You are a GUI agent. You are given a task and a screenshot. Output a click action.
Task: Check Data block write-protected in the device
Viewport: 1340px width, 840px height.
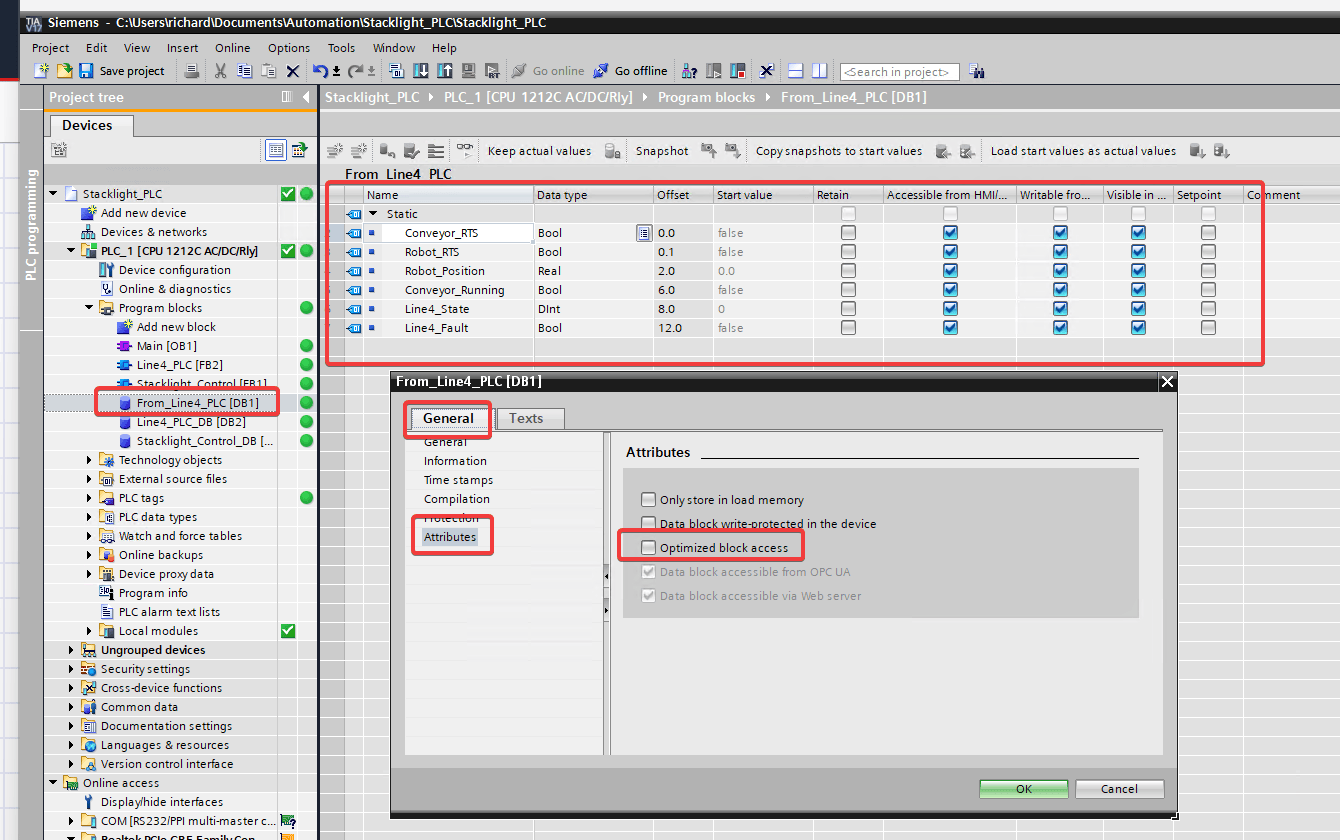pyautogui.click(x=649, y=522)
